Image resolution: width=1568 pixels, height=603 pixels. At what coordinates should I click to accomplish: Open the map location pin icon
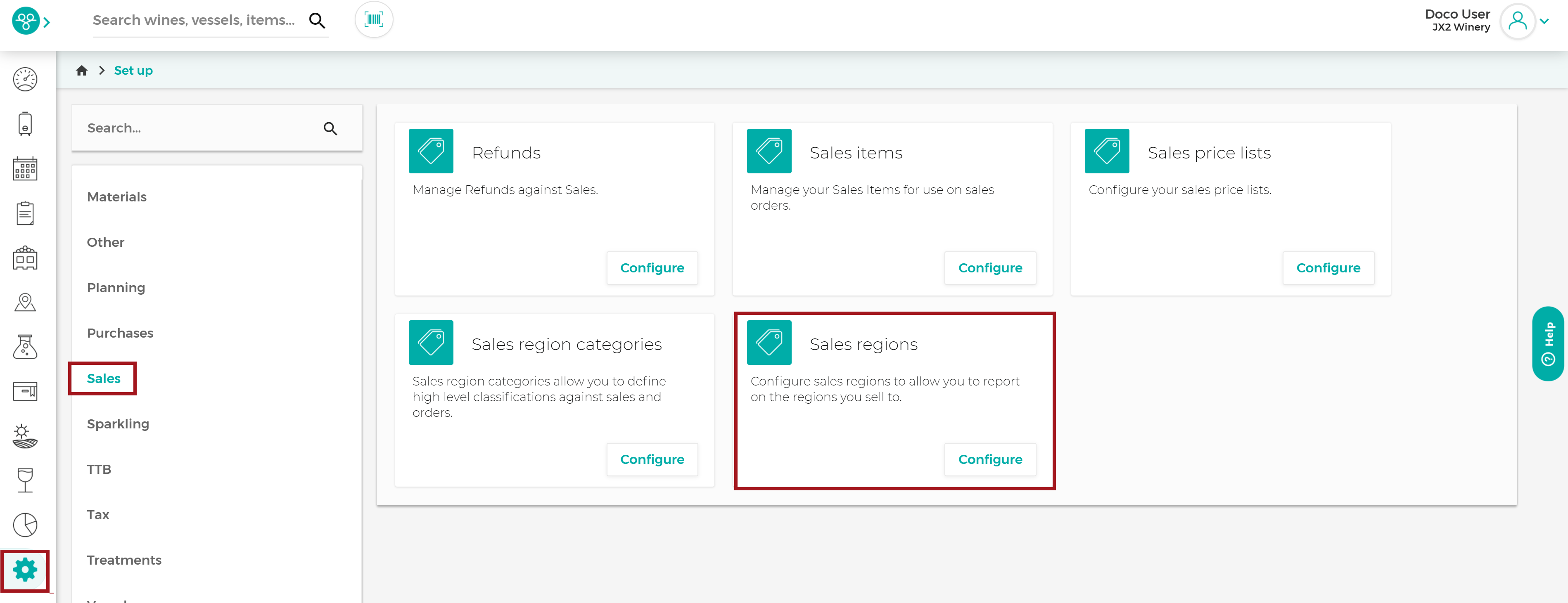coord(25,303)
